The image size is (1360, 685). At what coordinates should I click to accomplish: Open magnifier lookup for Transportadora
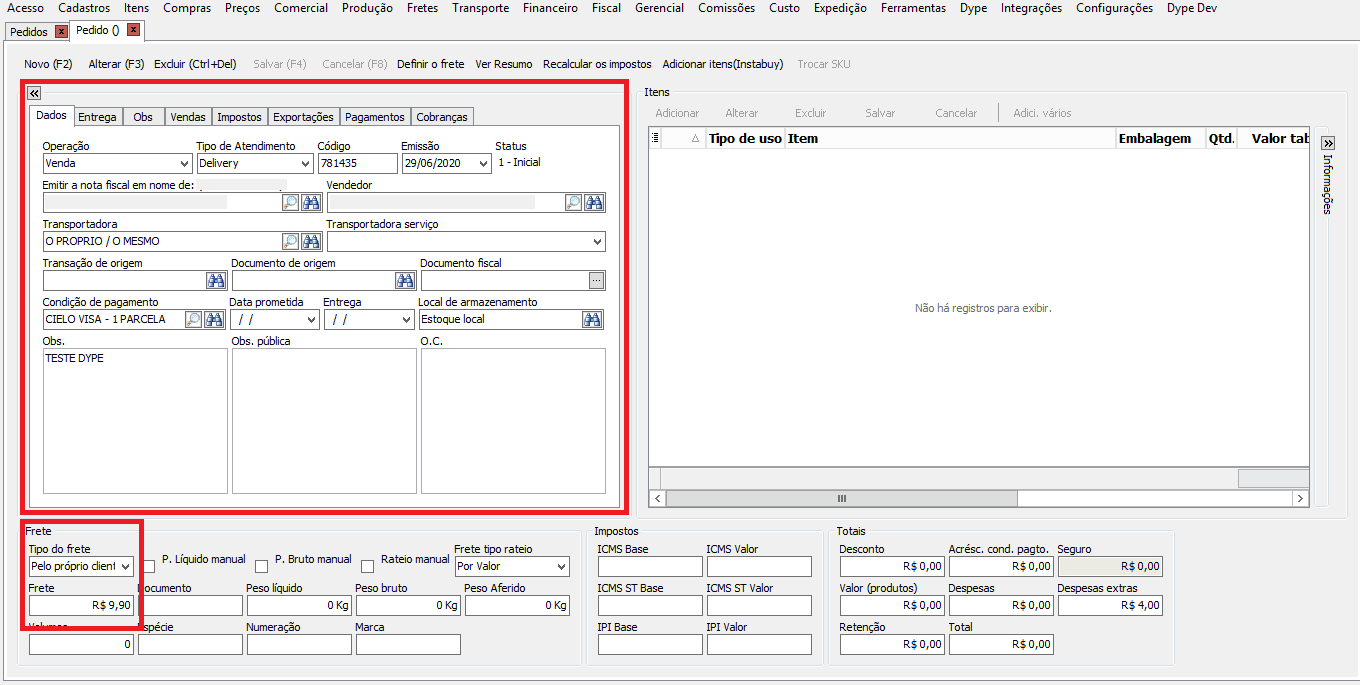[290, 241]
